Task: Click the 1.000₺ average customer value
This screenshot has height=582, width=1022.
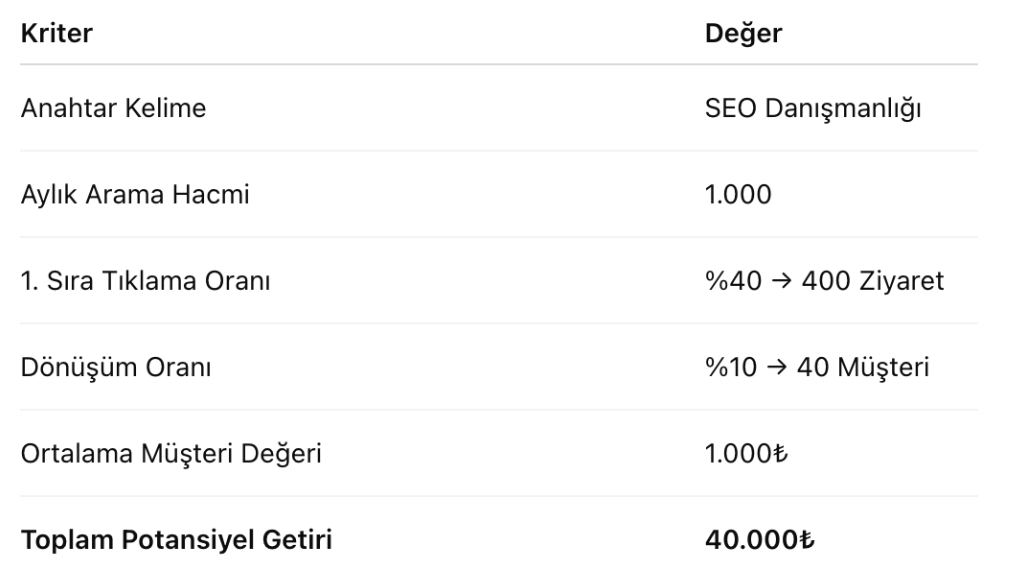Action: coord(745,454)
